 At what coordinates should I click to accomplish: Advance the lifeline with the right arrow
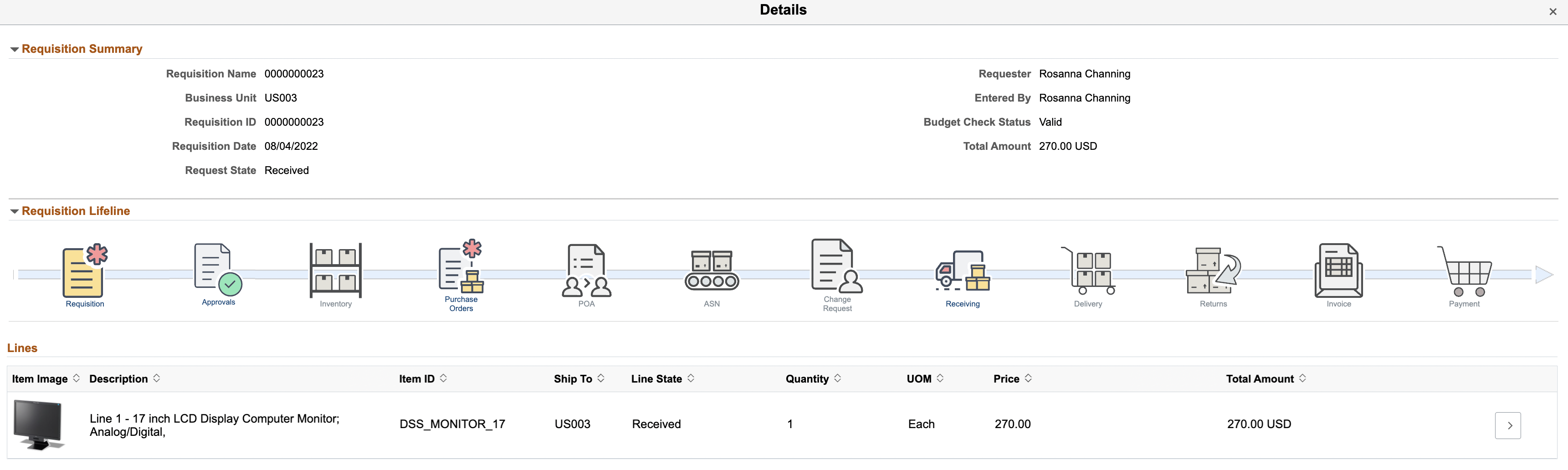1541,274
